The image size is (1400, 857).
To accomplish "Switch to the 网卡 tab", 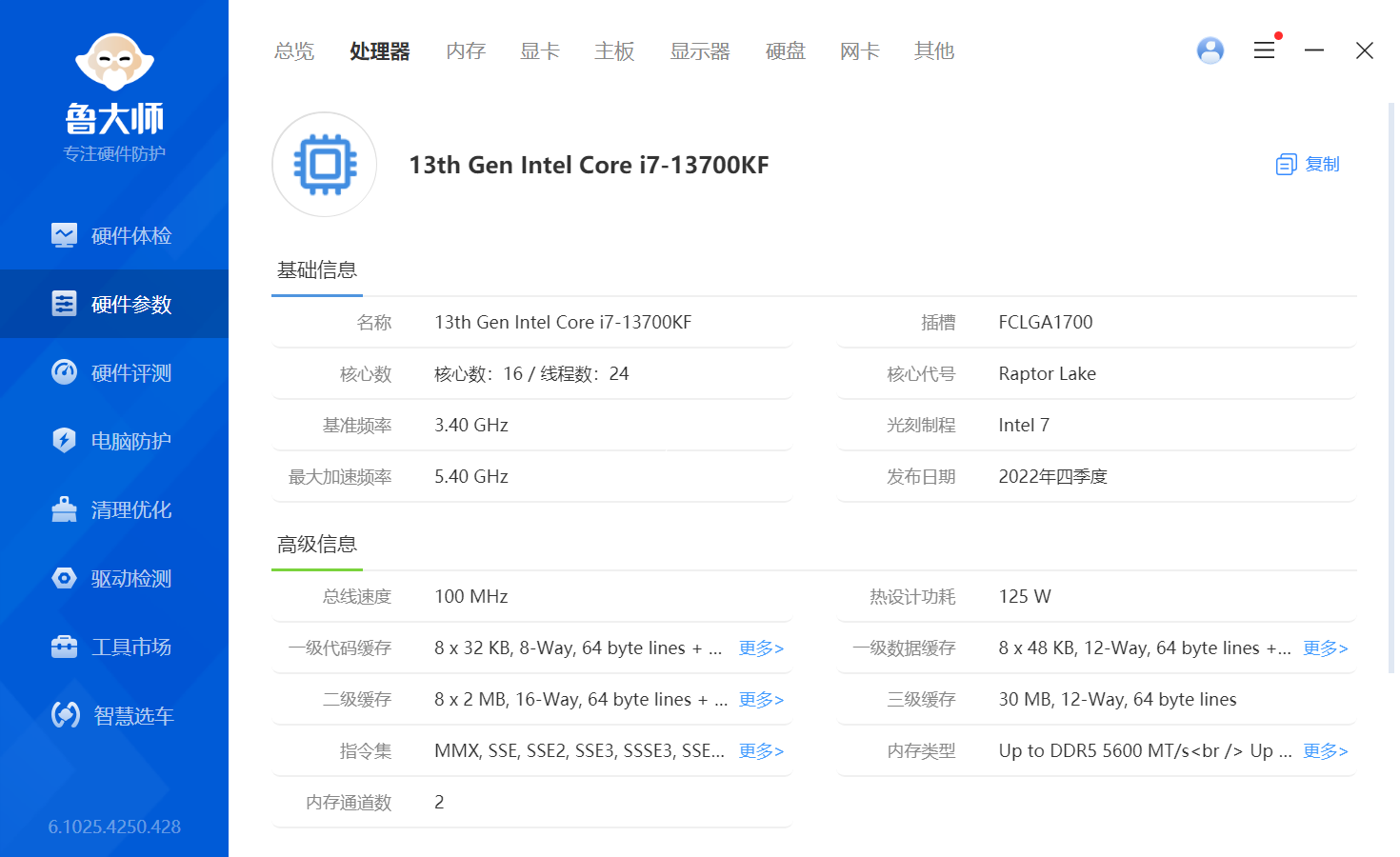I will click(860, 50).
